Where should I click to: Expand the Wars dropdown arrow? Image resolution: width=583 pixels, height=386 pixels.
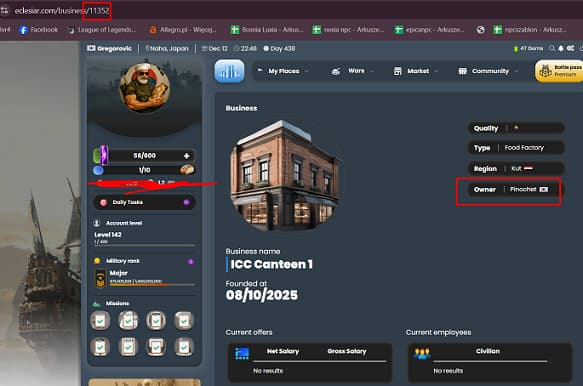click(372, 71)
